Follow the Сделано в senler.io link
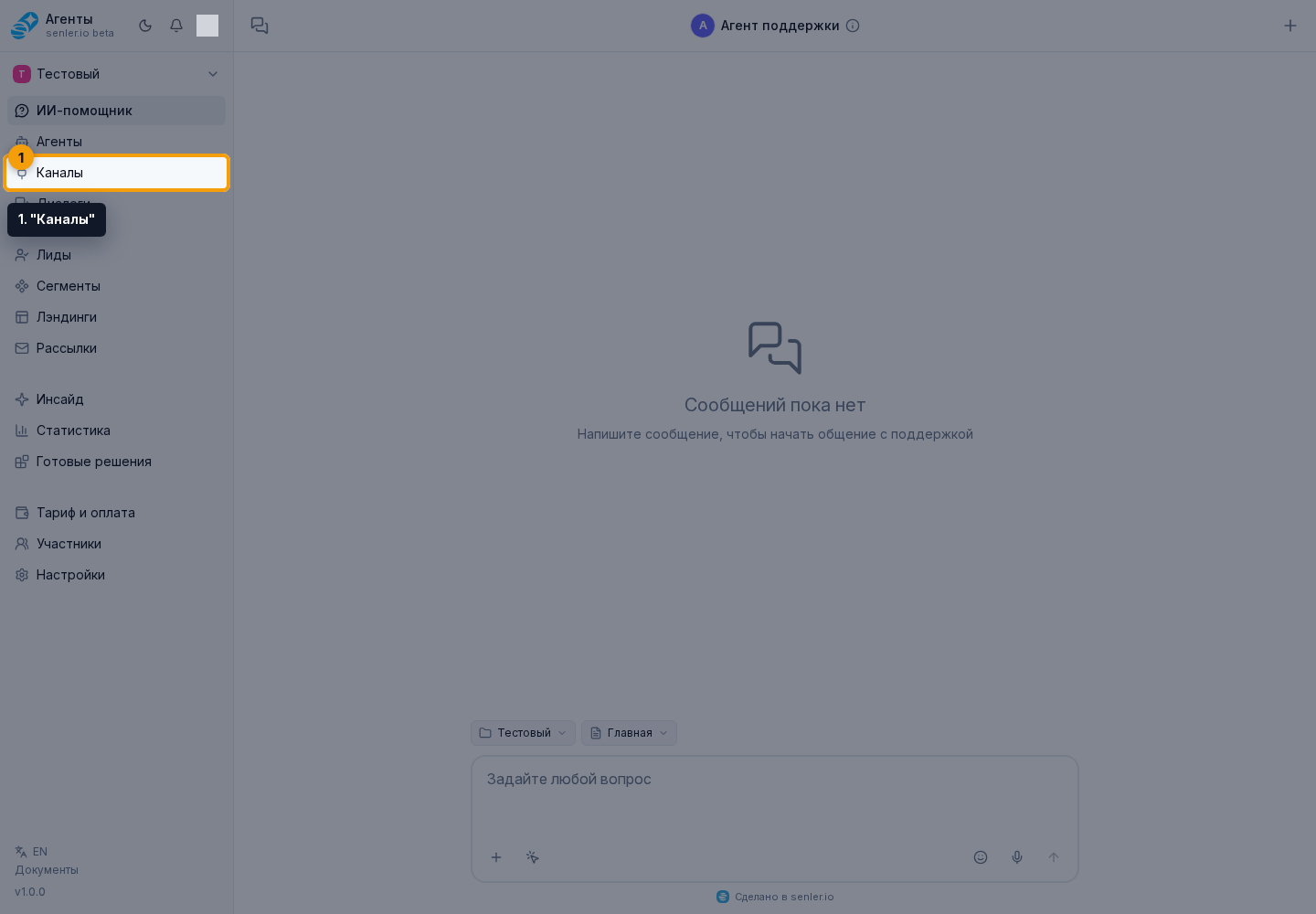 (x=775, y=897)
